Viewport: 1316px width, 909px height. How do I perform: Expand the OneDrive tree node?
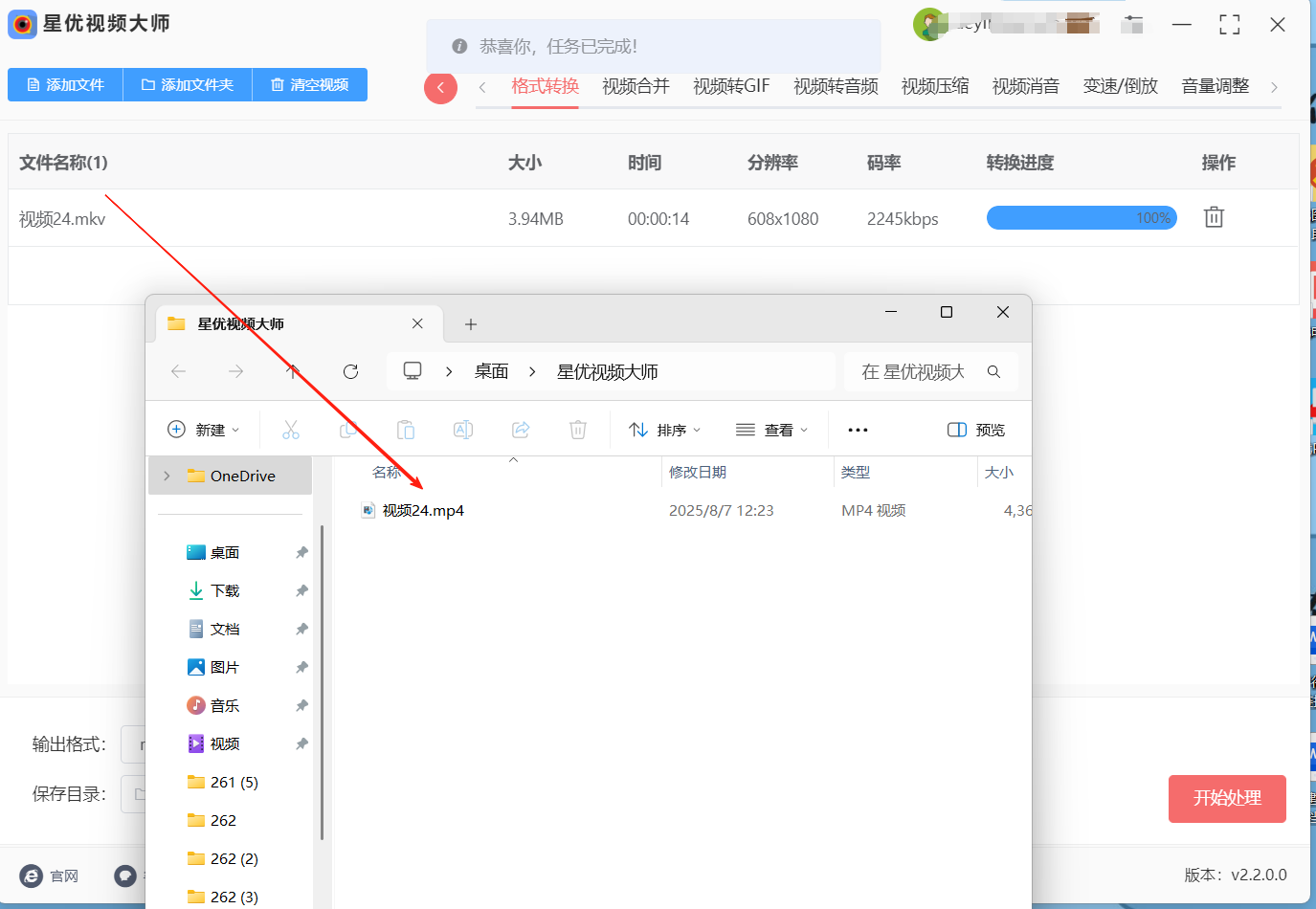pyautogui.click(x=167, y=476)
